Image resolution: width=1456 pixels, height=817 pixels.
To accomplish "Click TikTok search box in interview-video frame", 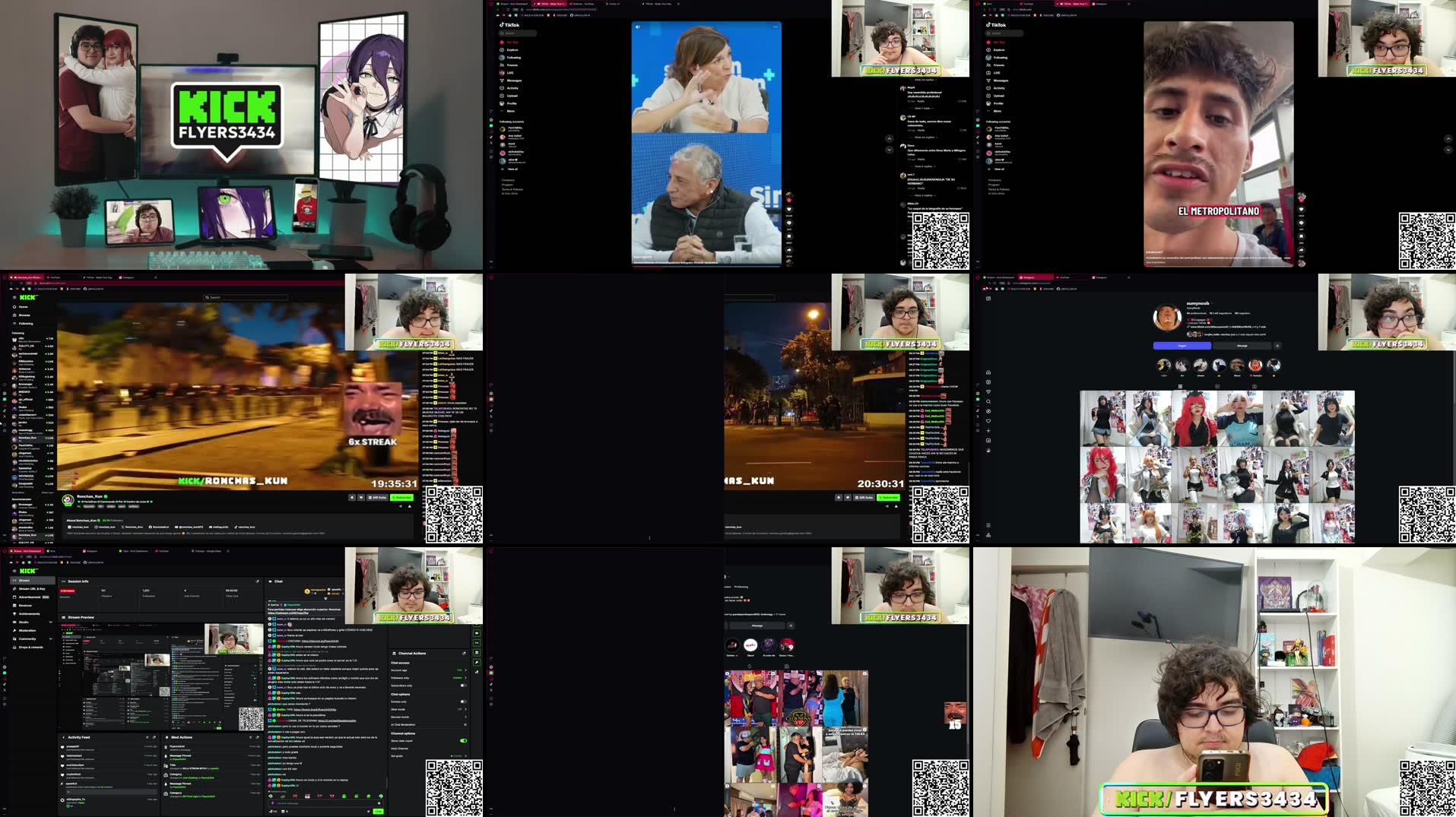I will tap(518, 33).
